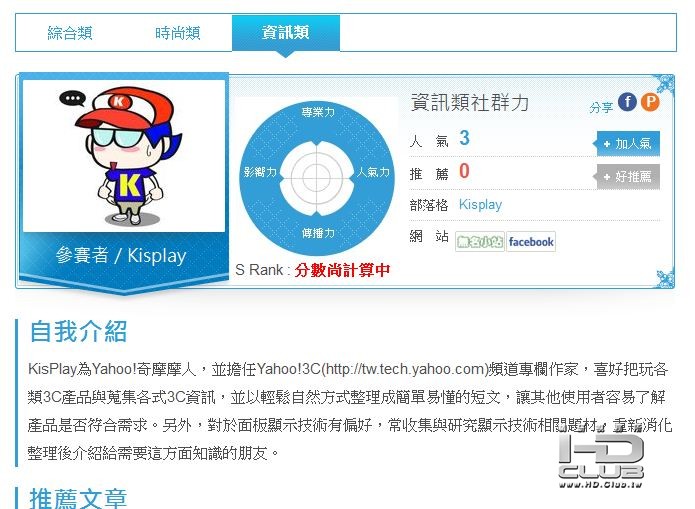This screenshot has height=509, width=695.
Task: Click the 加人氣 button
Action: coord(627,143)
